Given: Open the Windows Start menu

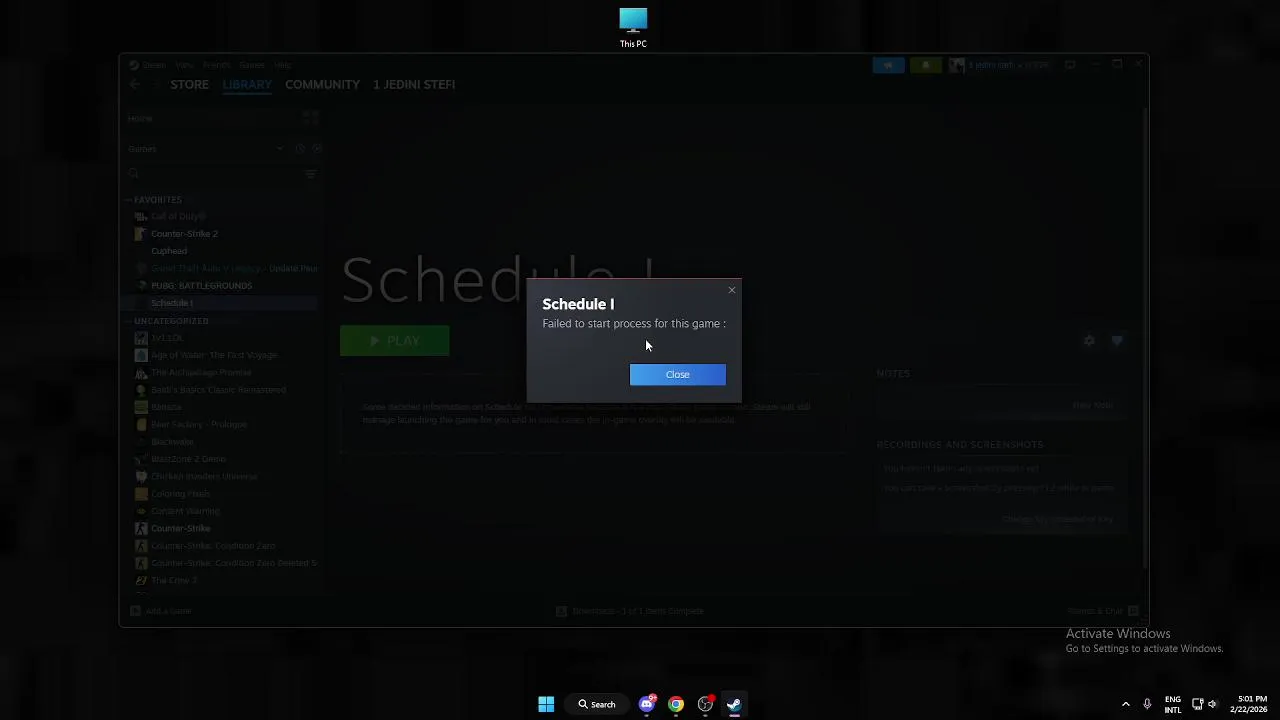Looking at the screenshot, I should (x=546, y=704).
